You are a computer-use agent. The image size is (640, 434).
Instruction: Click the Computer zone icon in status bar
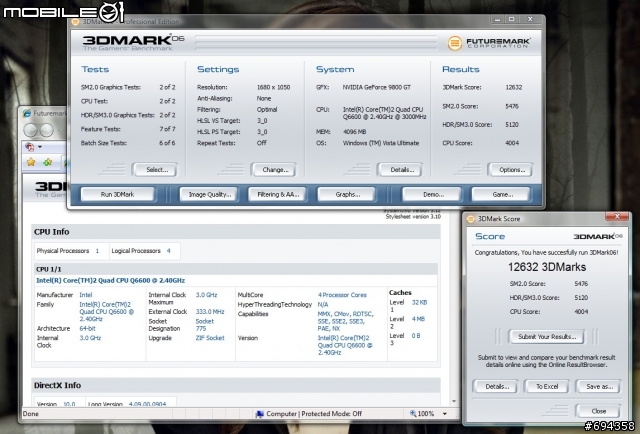click(x=259, y=414)
